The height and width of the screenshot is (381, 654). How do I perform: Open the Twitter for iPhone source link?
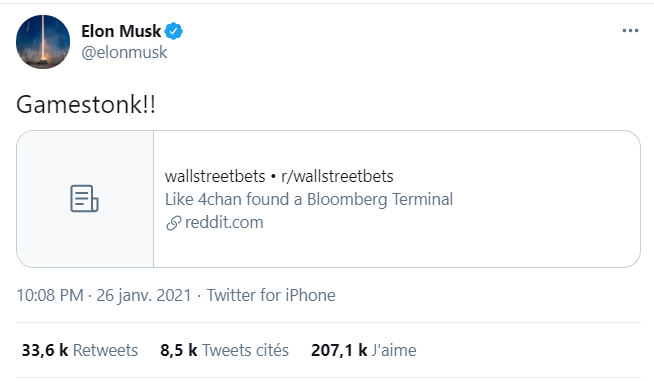271,295
